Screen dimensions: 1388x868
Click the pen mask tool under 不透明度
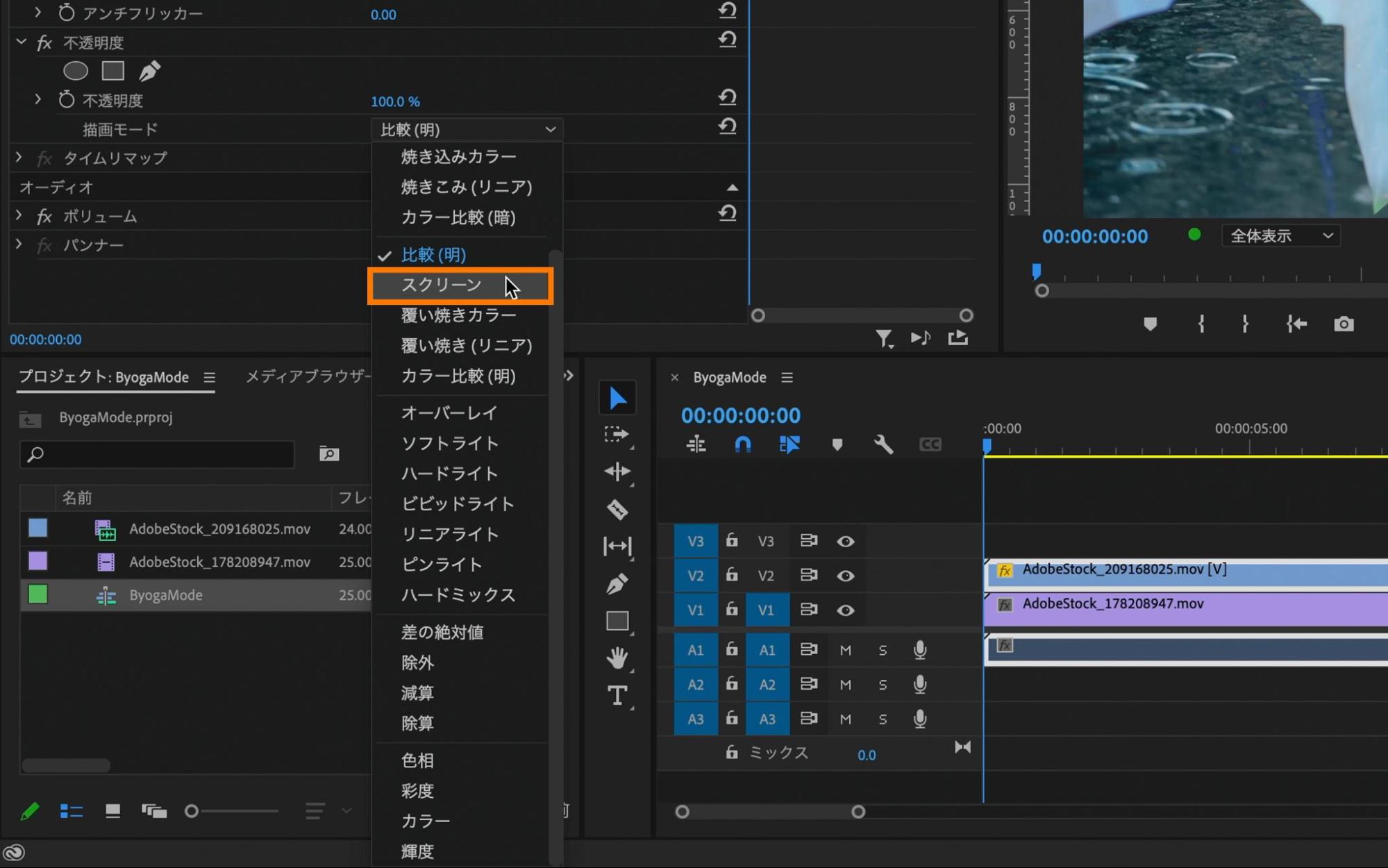point(150,71)
